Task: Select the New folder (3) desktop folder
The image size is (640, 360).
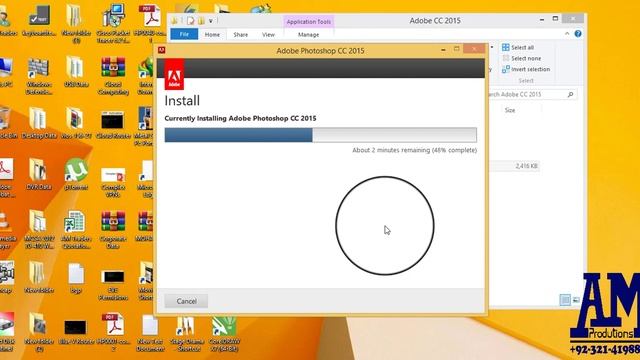Action: tap(76, 23)
